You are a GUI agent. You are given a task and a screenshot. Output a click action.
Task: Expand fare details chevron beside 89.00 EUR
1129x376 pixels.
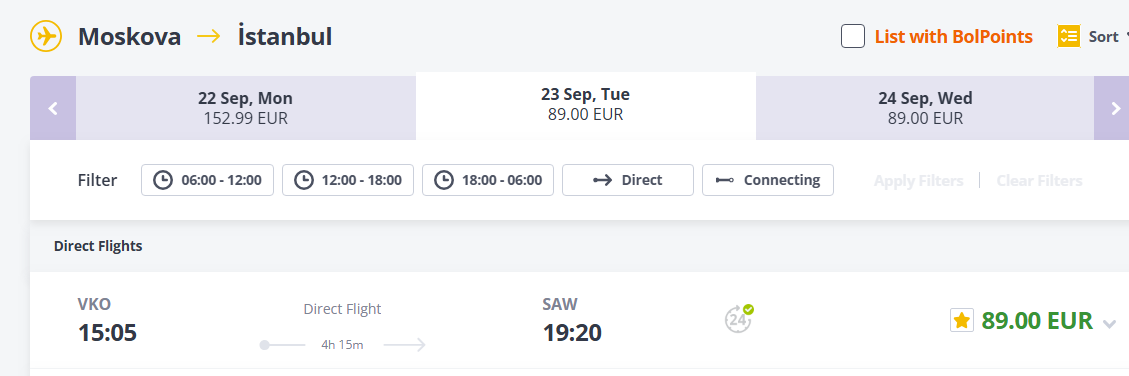(x=1109, y=323)
